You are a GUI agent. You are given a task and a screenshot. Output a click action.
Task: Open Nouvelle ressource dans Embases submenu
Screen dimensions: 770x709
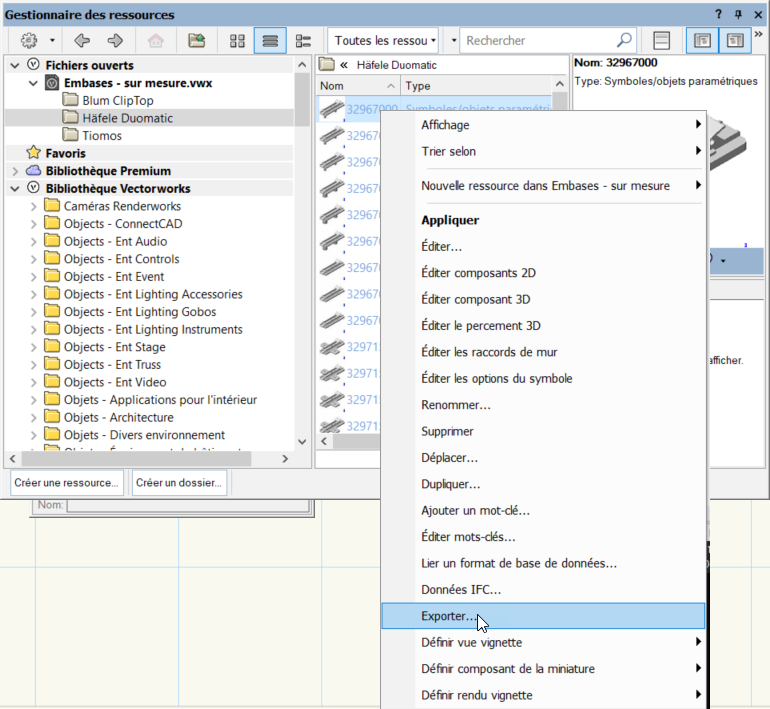(543, 186)
